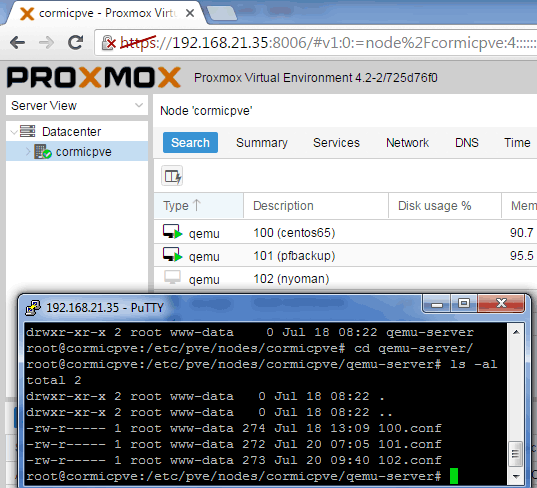537x488 pixels.
Task: Click the PuTTY icon in title bar
Action: [33, 308]
